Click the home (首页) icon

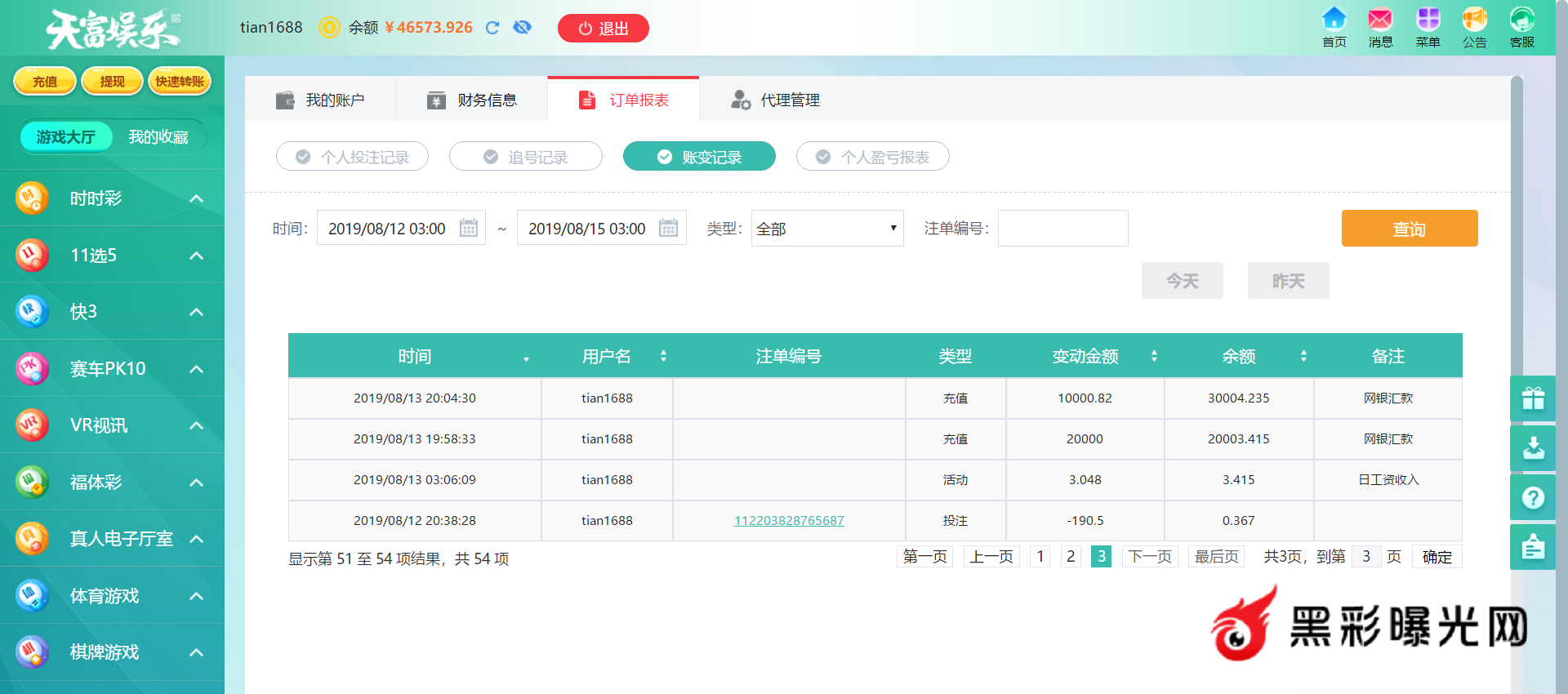(1334, 20)
